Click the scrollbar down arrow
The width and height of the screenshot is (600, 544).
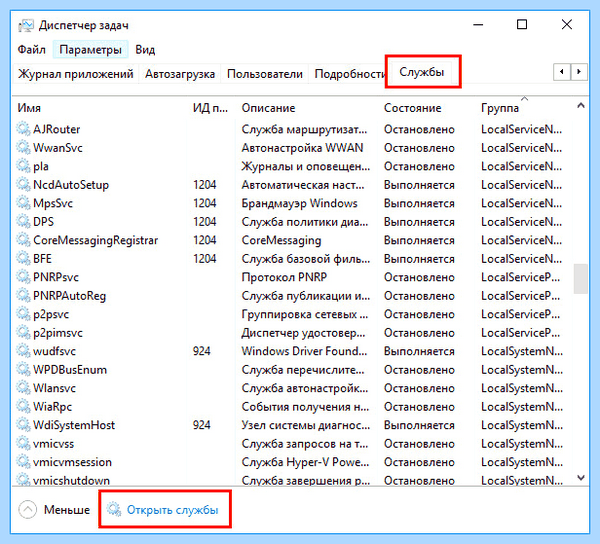coord(581,477)
